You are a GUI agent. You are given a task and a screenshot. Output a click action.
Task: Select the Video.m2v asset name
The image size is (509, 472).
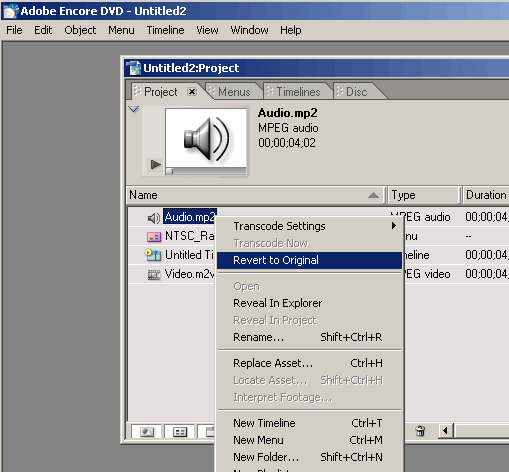click(190, 274)
